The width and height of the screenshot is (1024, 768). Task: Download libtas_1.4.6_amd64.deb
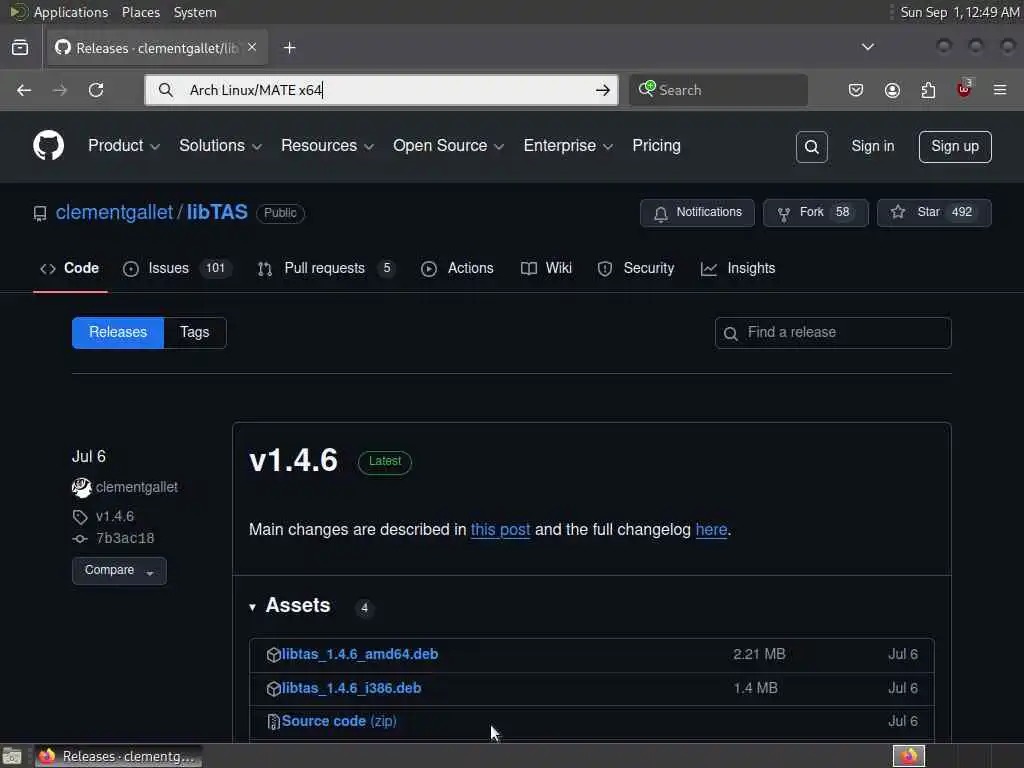360,654
